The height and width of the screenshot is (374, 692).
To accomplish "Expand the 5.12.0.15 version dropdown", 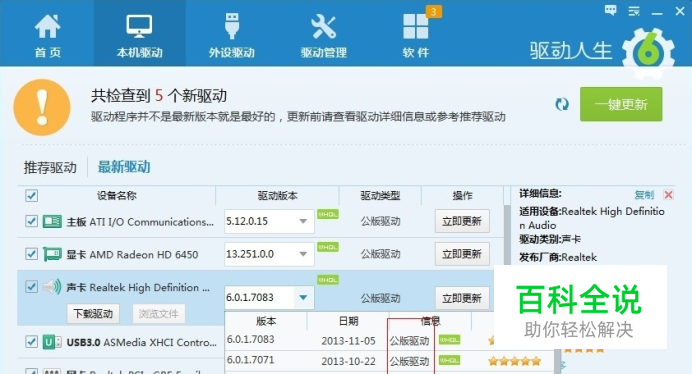I will point(303,221).
